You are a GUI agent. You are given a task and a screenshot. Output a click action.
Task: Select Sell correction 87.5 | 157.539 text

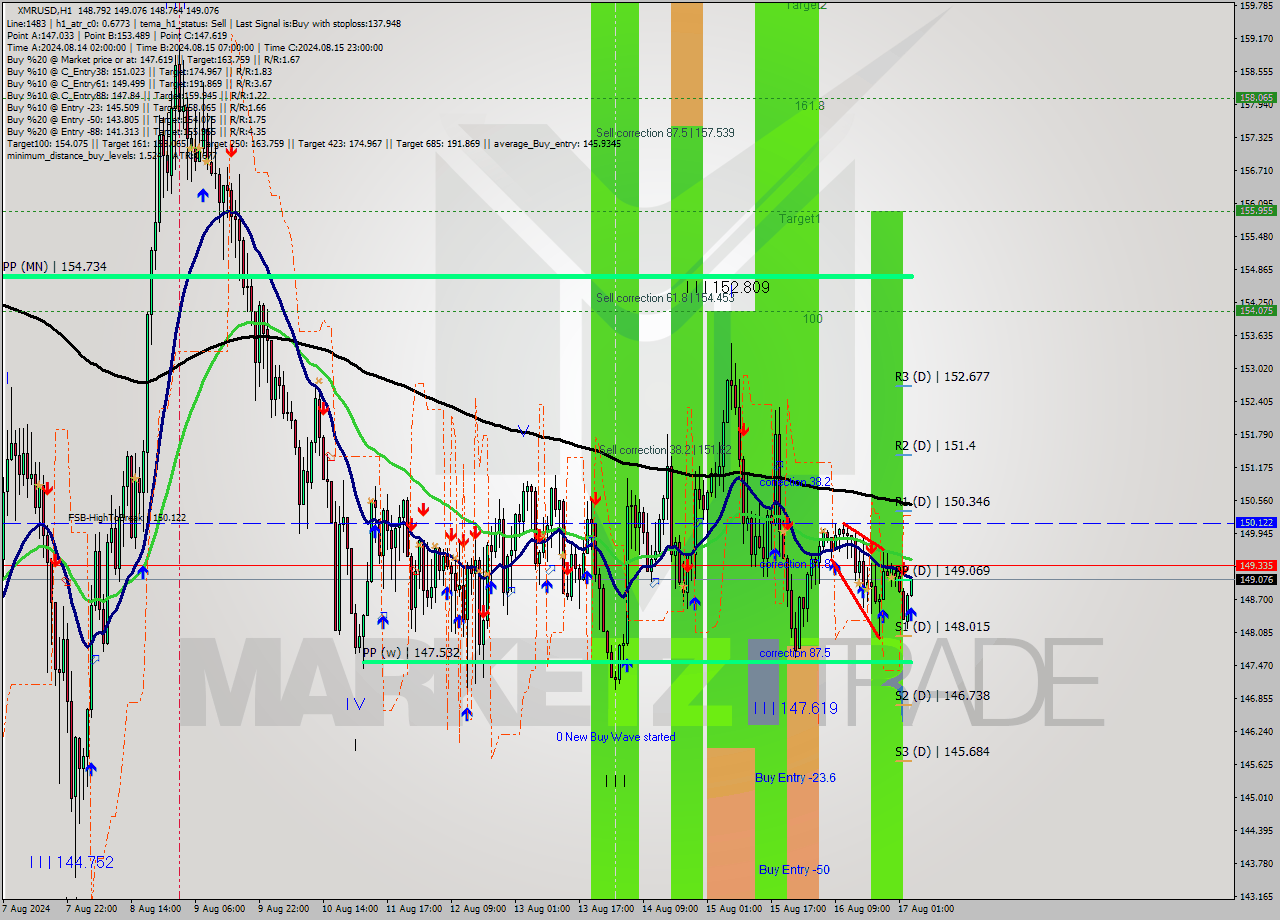pyautogui.click(x=665, y=133)
